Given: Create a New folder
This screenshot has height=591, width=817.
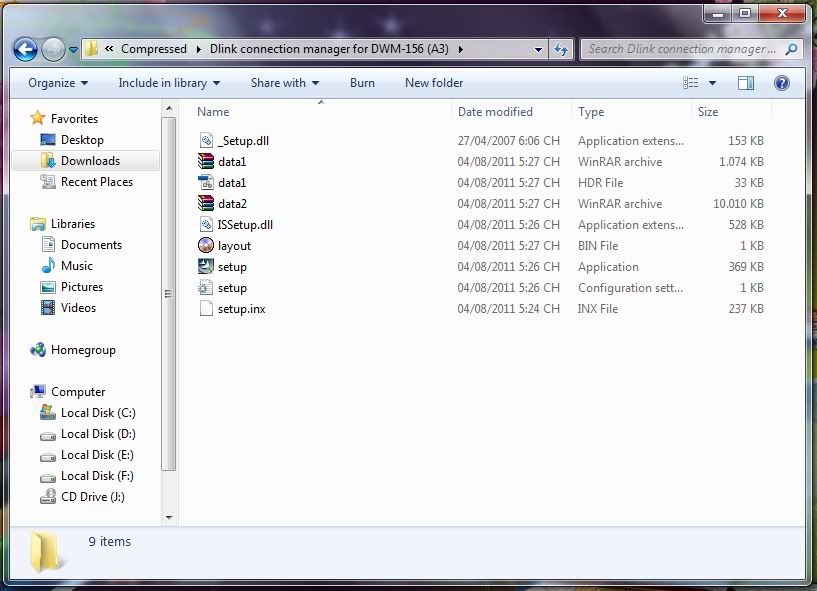Looking at the screenshot, I should (x=434, y=83).
